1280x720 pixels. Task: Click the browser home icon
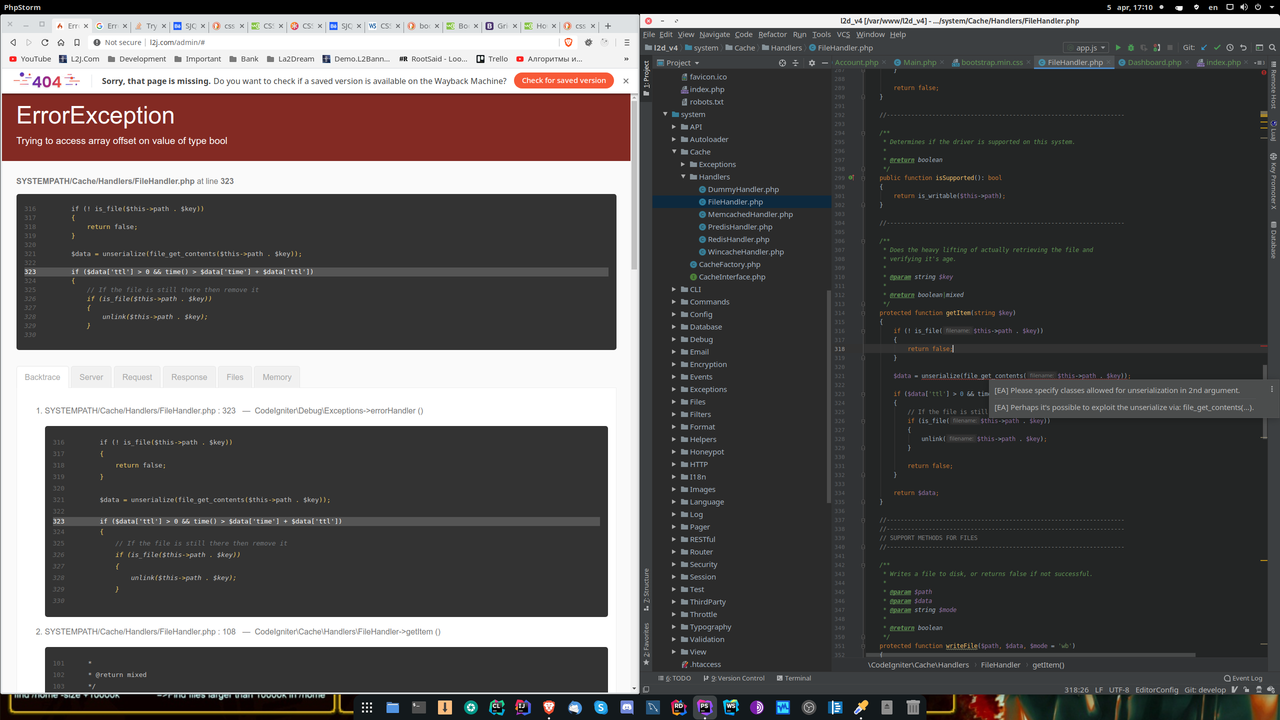[61, 42]
